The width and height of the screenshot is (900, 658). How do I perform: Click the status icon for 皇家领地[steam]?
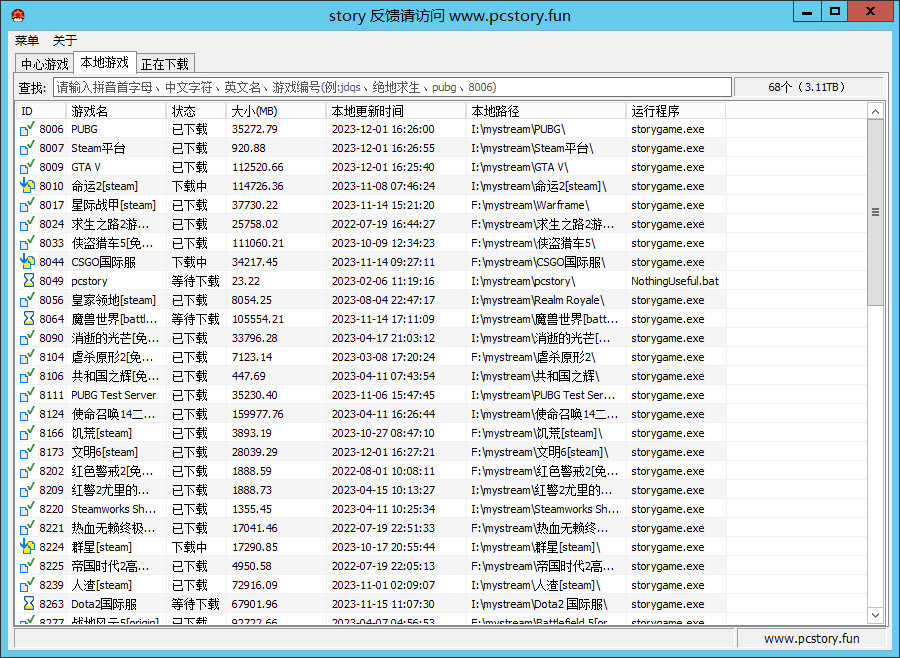point(27,300)
